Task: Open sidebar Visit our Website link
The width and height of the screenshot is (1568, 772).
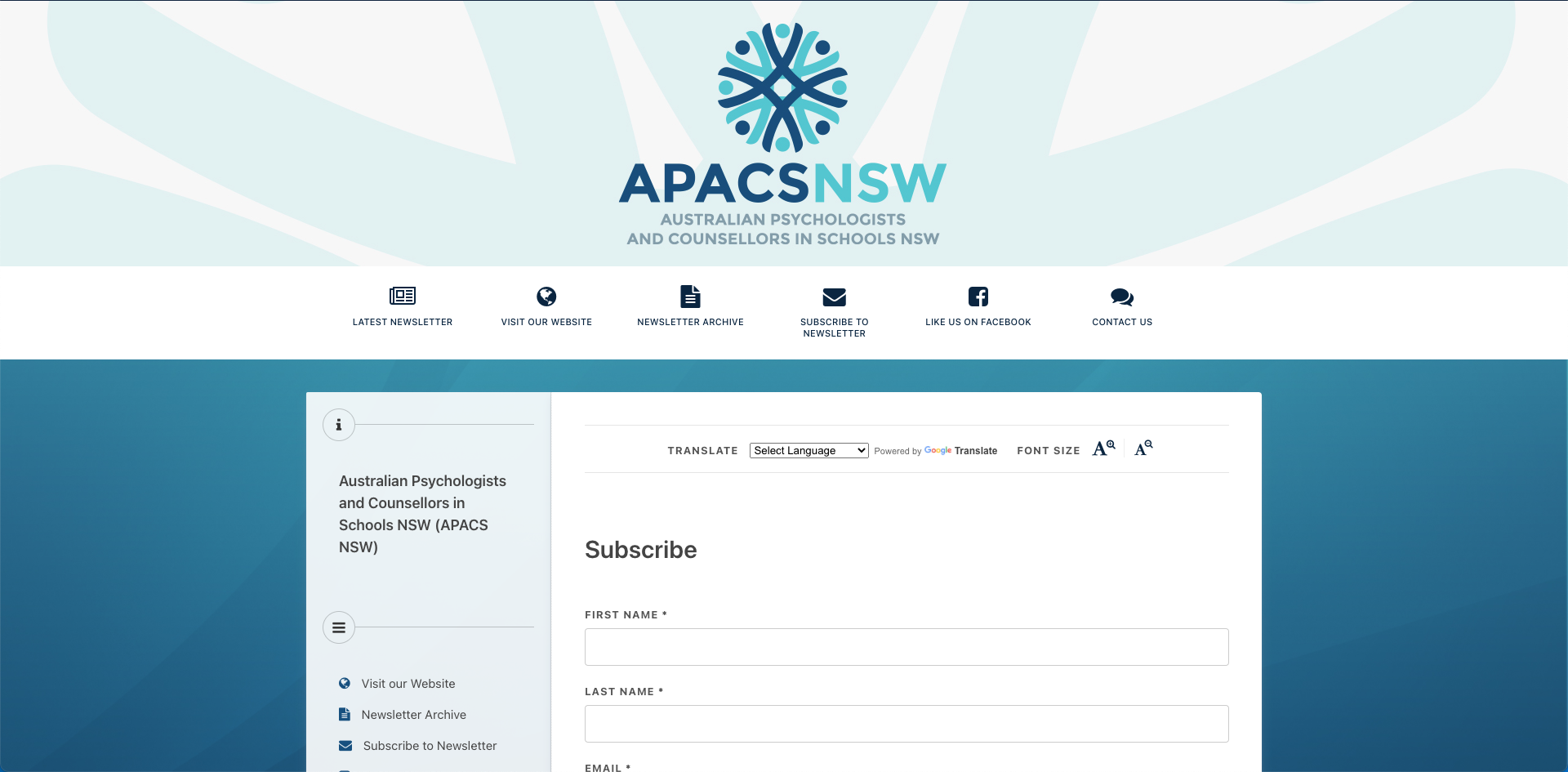Action: 408,684
